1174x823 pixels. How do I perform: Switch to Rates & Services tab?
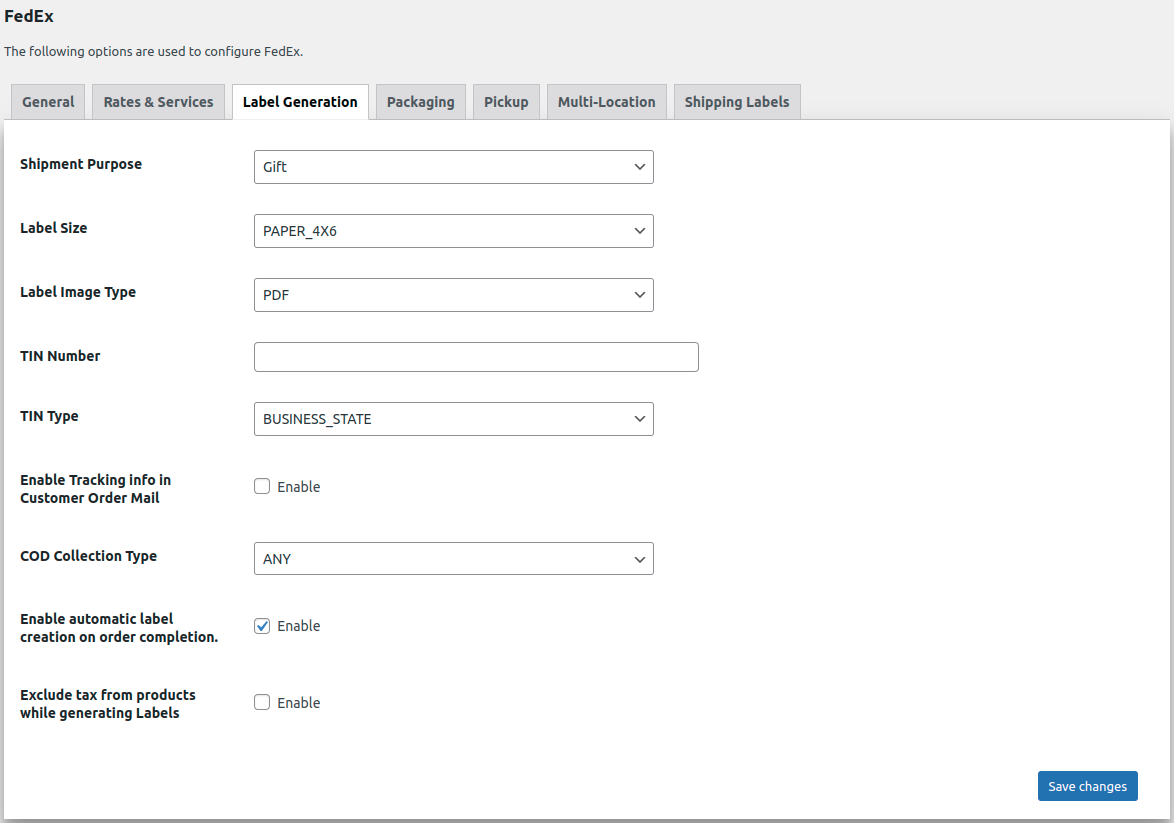tap(158, 102)
